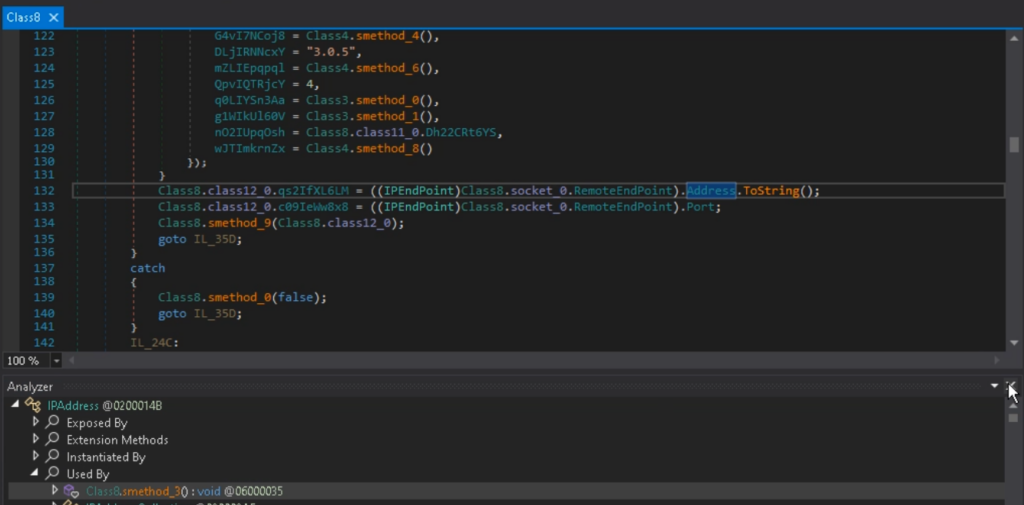Click the search icon next to Used By
The height and width of the screenshot is (505, 1024).
tap(53, 474)
